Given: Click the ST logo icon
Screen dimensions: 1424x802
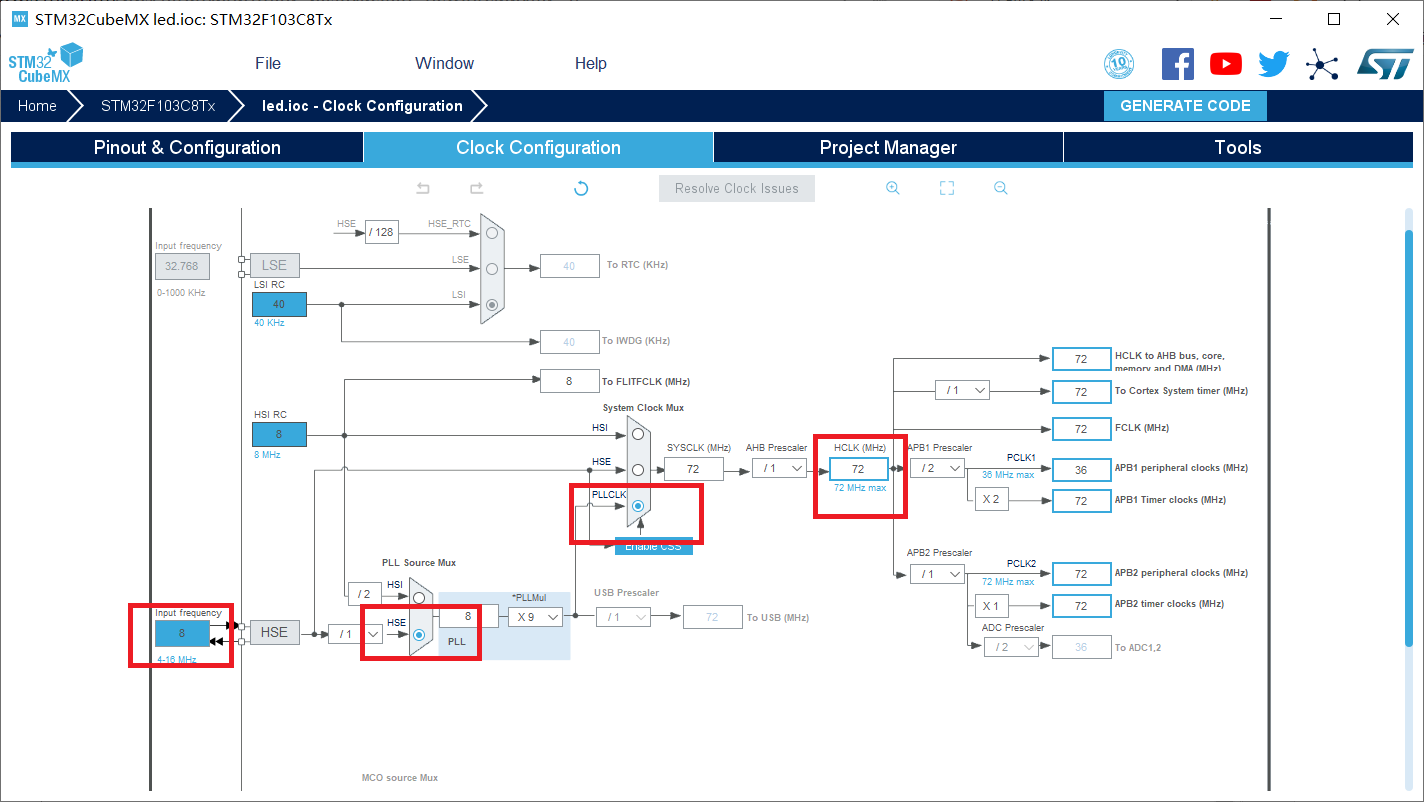Looking at the screenshot, I should point(1385,64).
